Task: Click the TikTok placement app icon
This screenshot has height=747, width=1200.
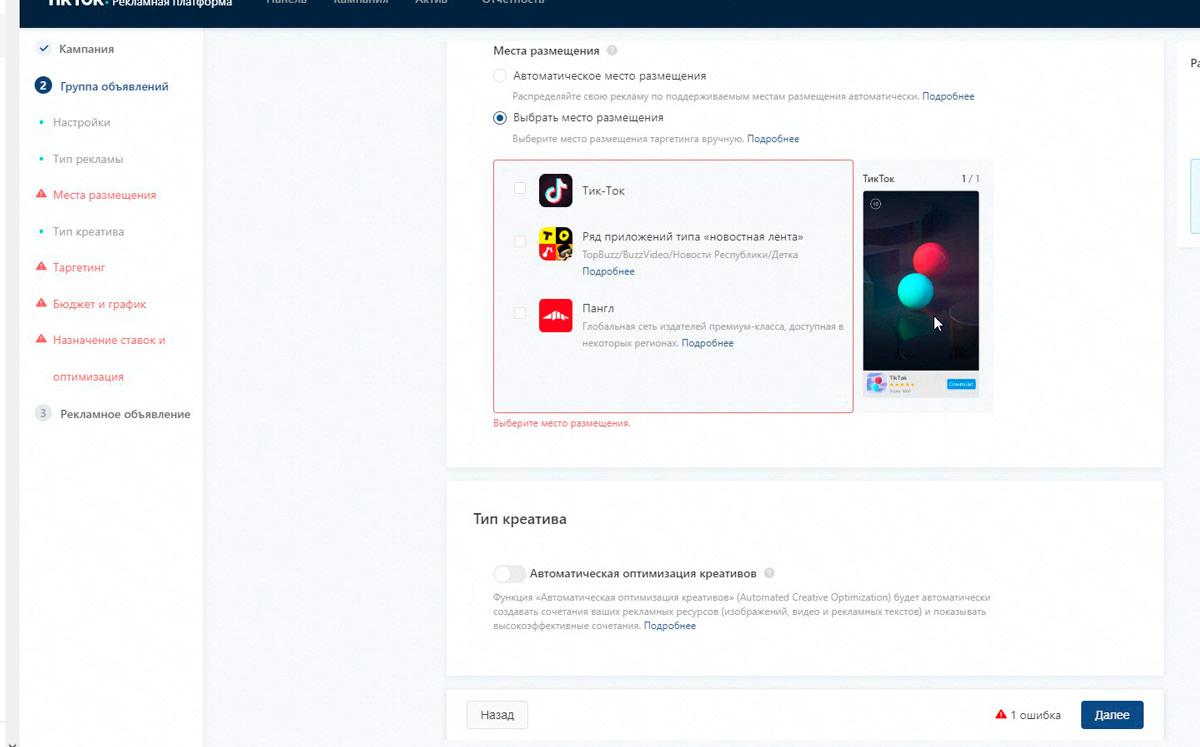Action: coord(556,190)
